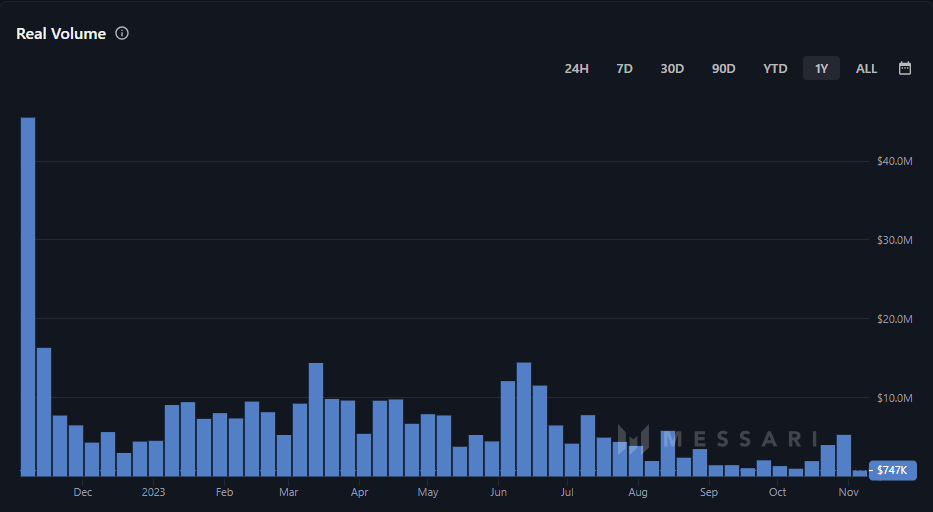
Task: Click the 2023 label on the x-axis
Action: coord(153,492)
